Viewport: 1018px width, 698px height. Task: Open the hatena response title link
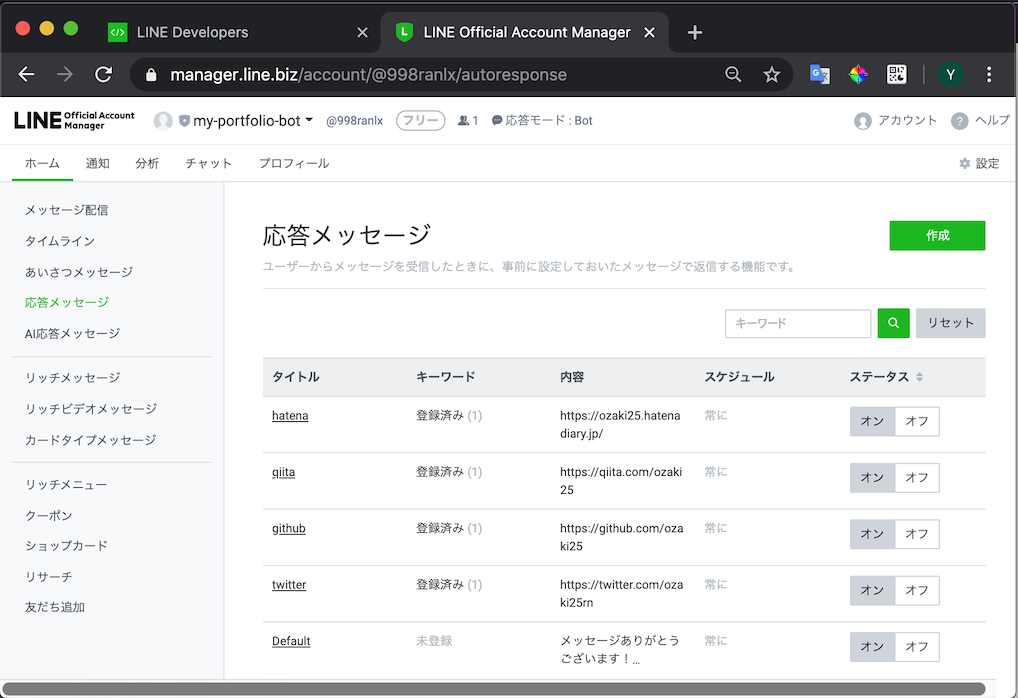[290, 416]
